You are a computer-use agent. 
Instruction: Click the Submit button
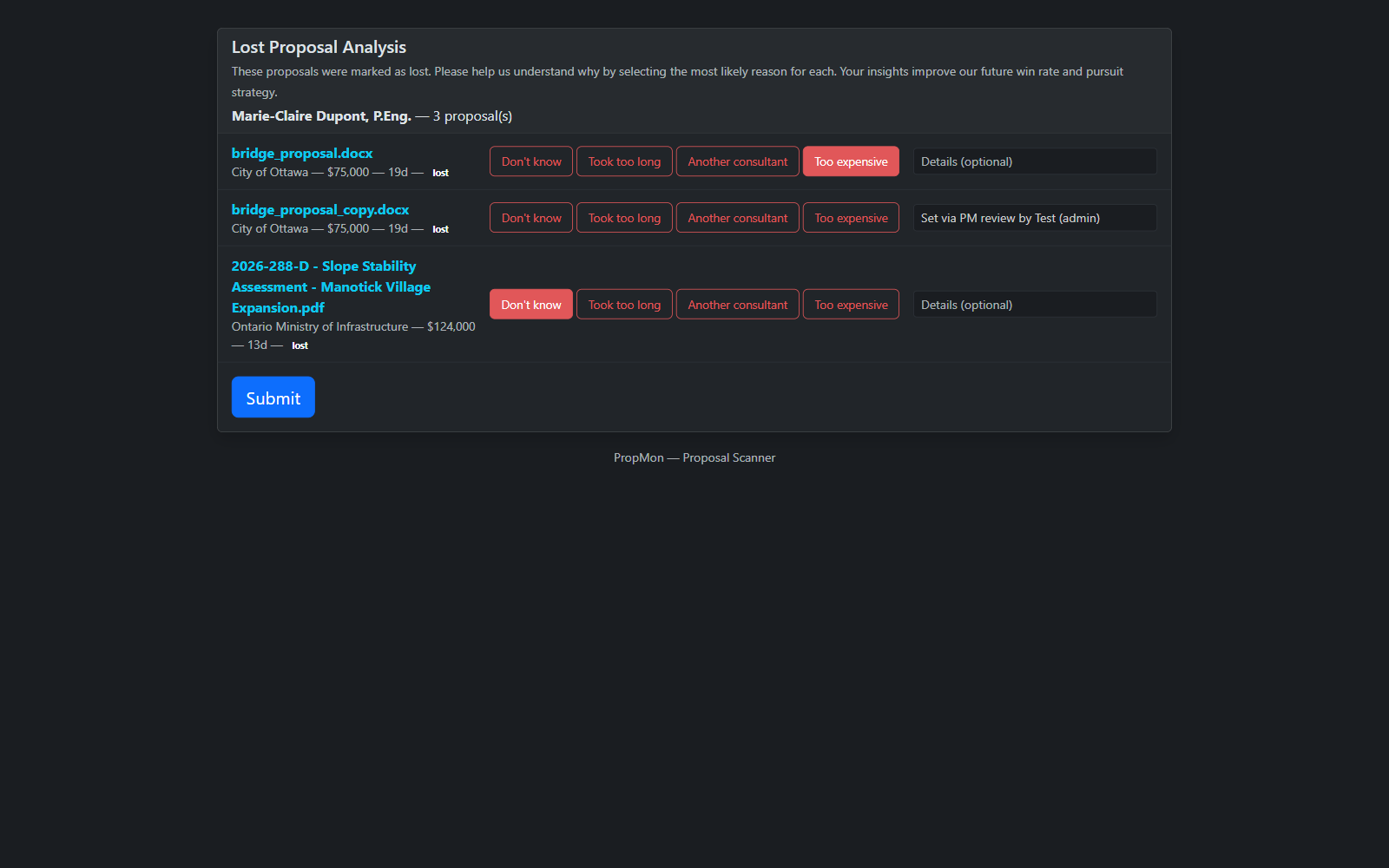[273, 398]
